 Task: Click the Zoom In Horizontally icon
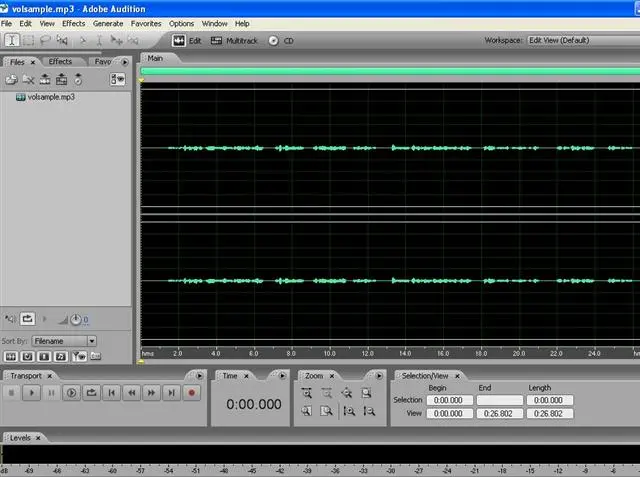point(307,393)
